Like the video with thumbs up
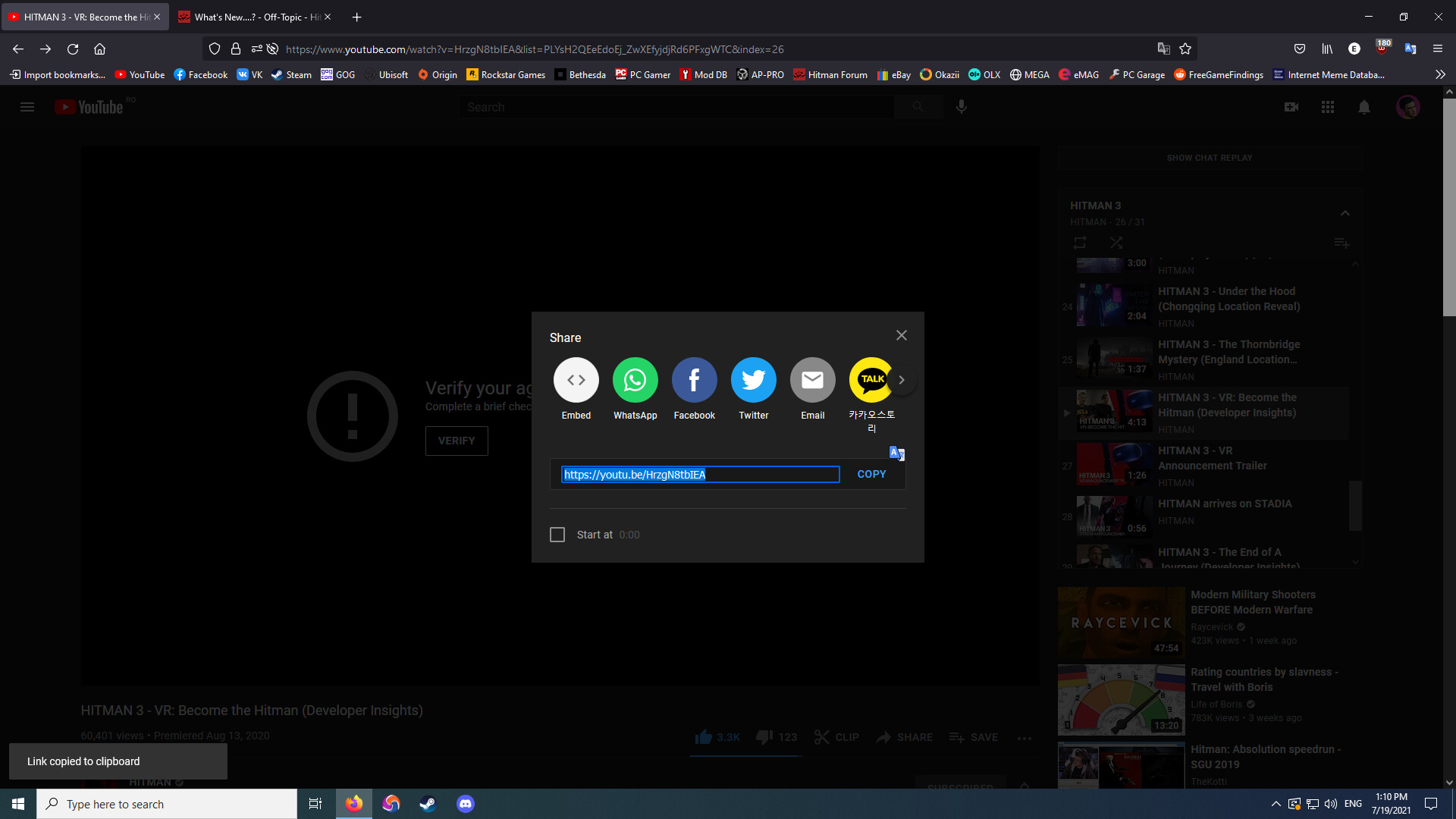Viewport: 1456px width, 819px height. (x=717, y=737)
